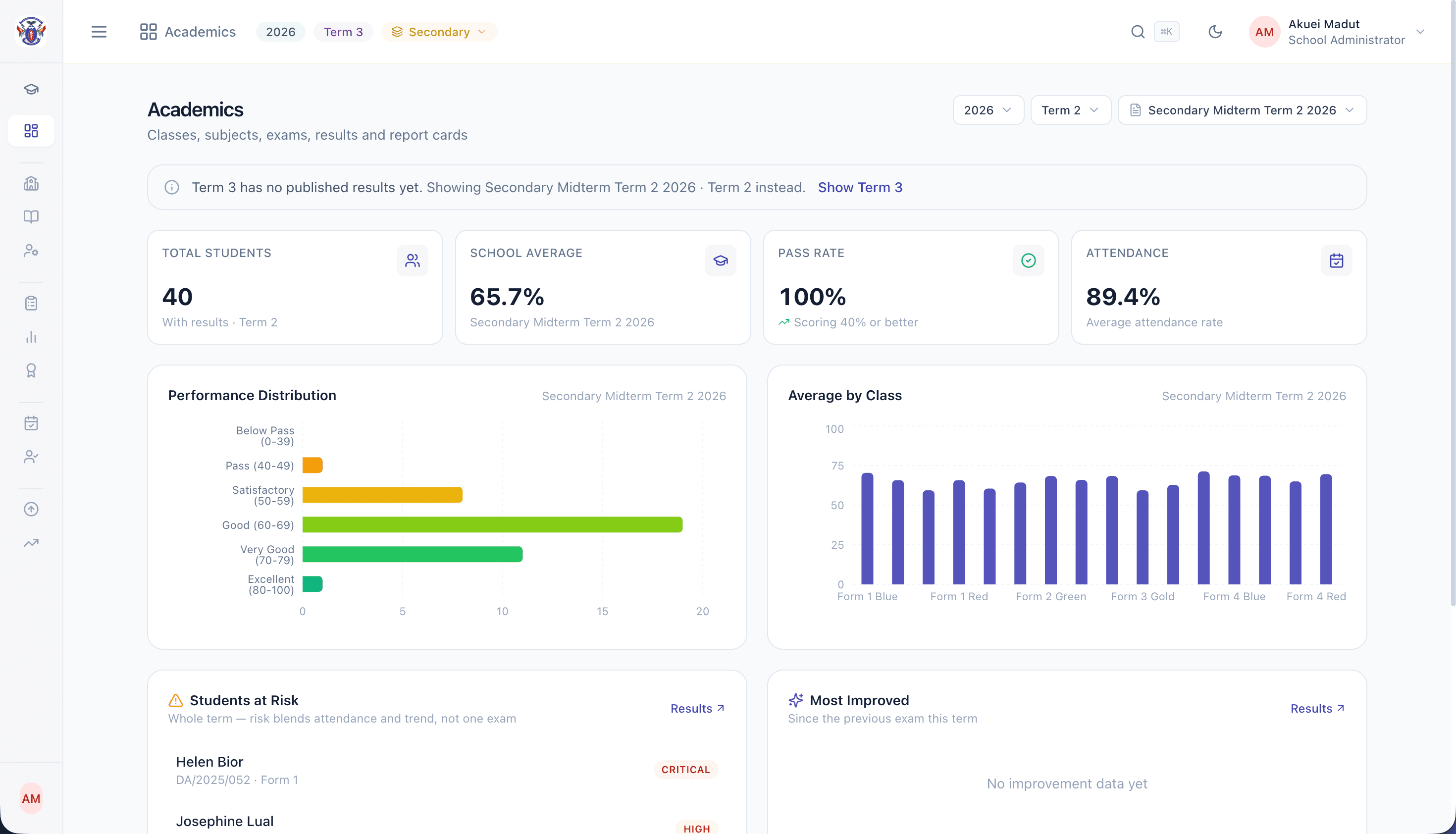Click the Pass Rate check icon
This screenshot has height=834, width=1456.
pyautogui.click(x=1028, y=261)
